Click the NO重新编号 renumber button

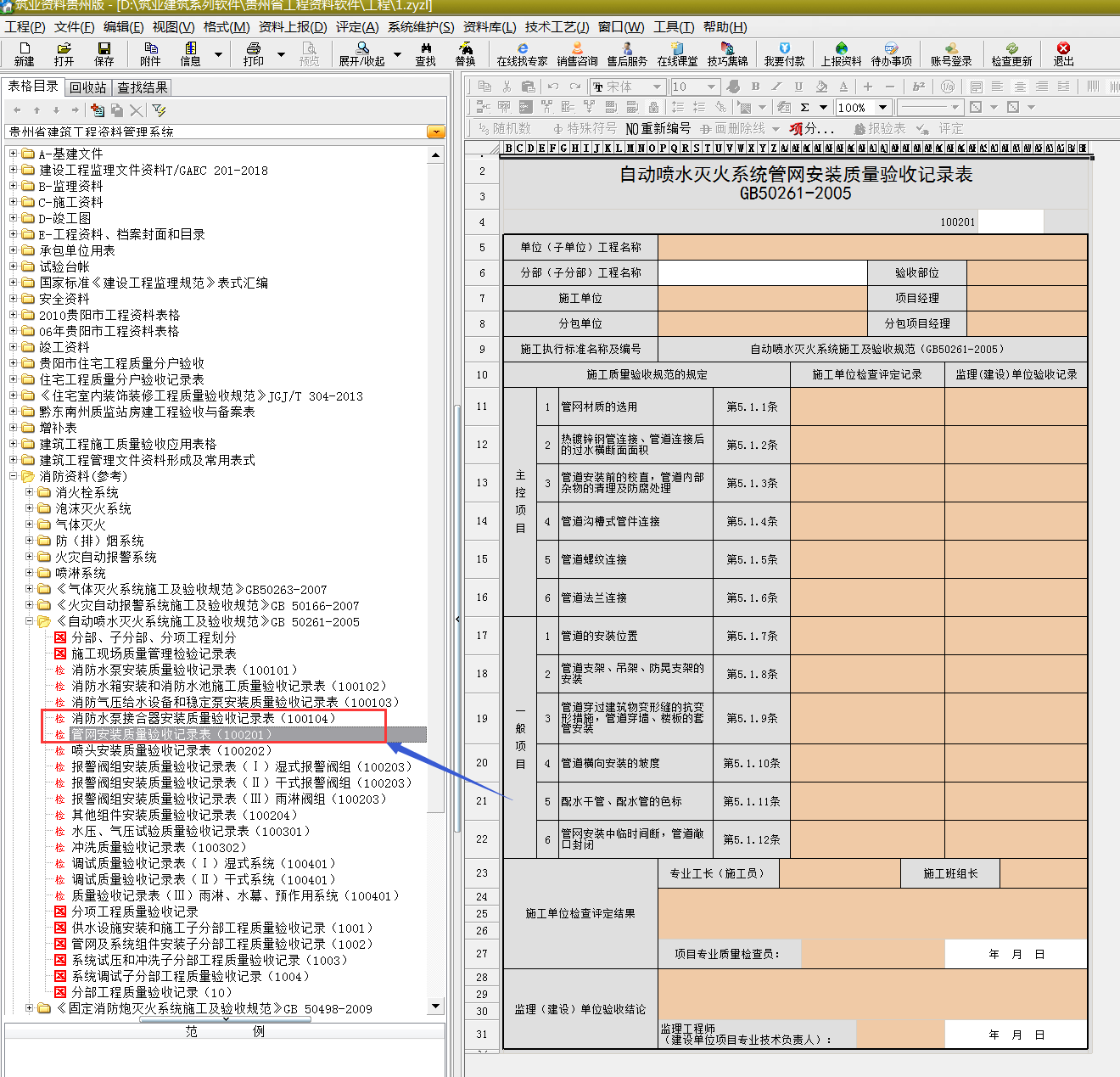click(658, 128)
